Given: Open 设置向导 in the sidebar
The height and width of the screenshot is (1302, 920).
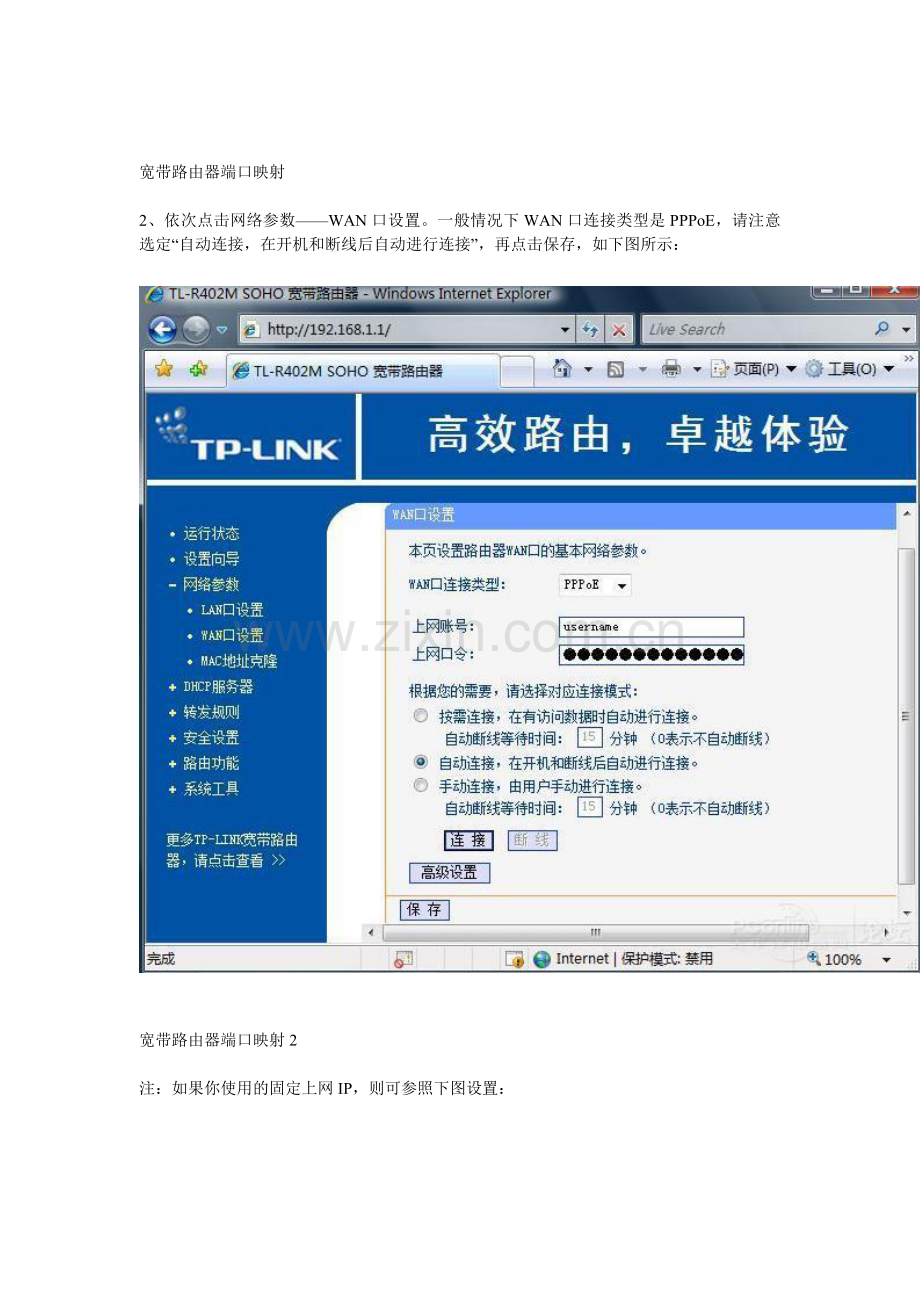Looking at the screenshot, I should (x=211, y=559).
